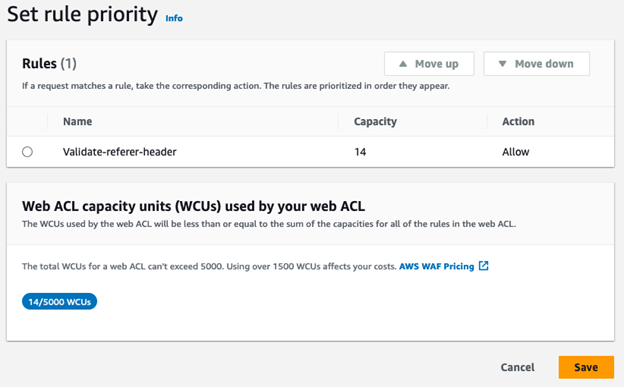The width and height of the screenshot is (624, 387).
Task: Save the rule priority settings
Action: tap(586, 367)
